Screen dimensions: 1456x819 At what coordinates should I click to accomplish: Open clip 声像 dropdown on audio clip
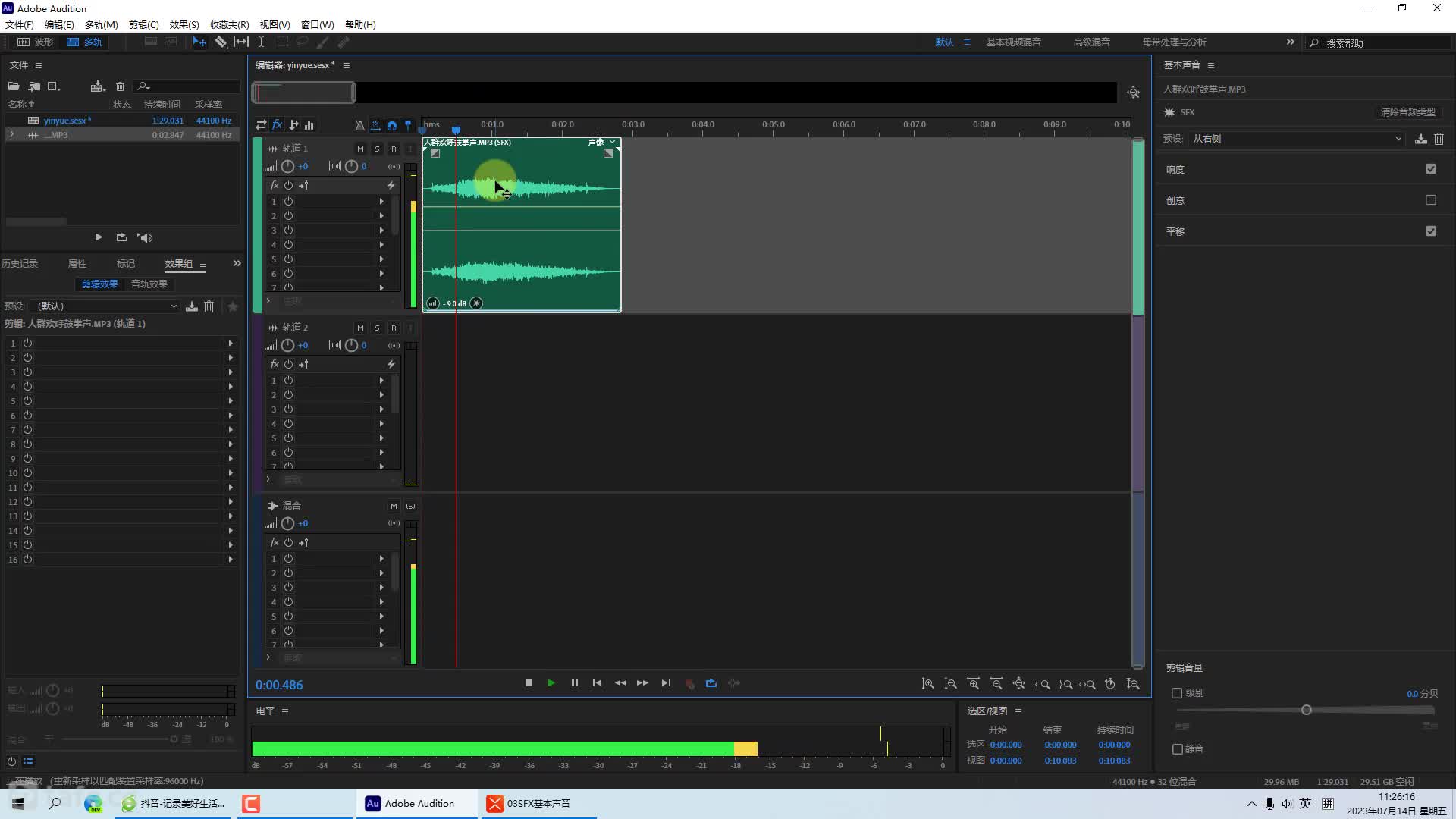[602, 142]
